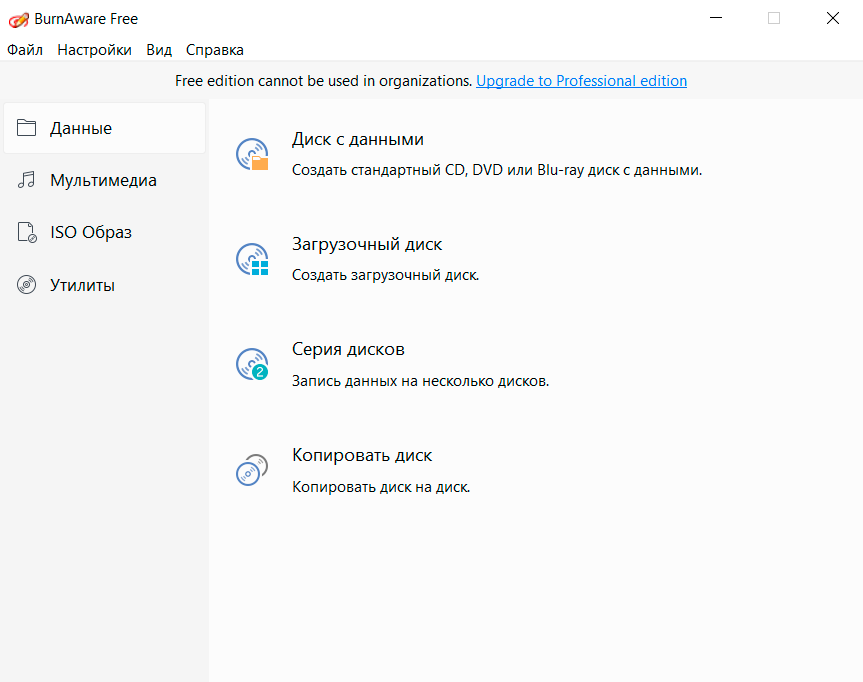
Task: Click the Диск с данными disc icon
Action: point(252,154)
